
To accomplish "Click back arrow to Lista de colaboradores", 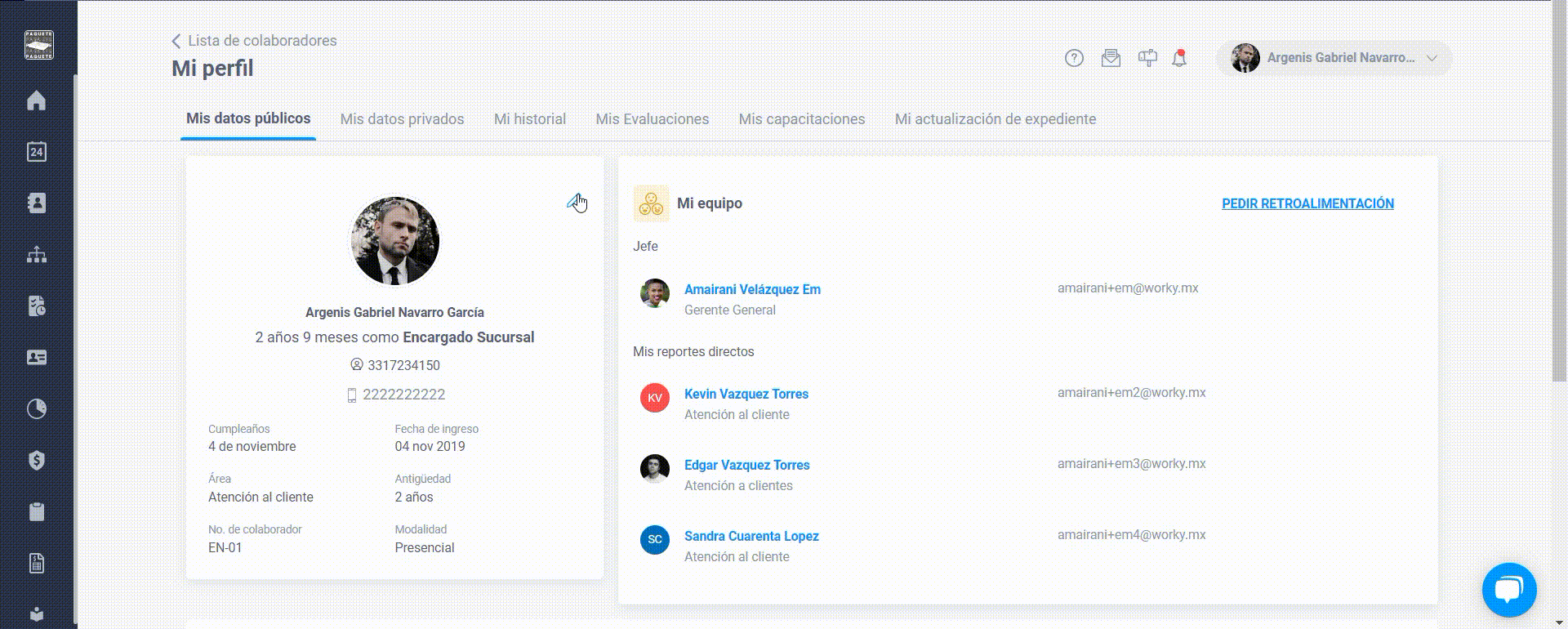I will pos(176,41).
